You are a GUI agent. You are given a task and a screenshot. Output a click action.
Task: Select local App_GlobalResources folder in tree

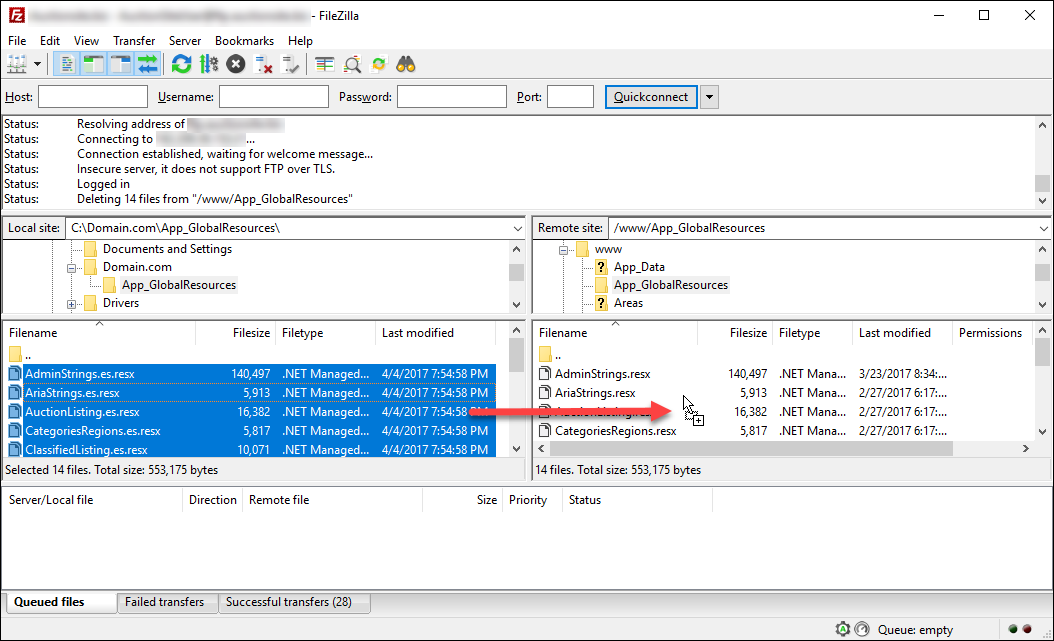tap(179, 285)
